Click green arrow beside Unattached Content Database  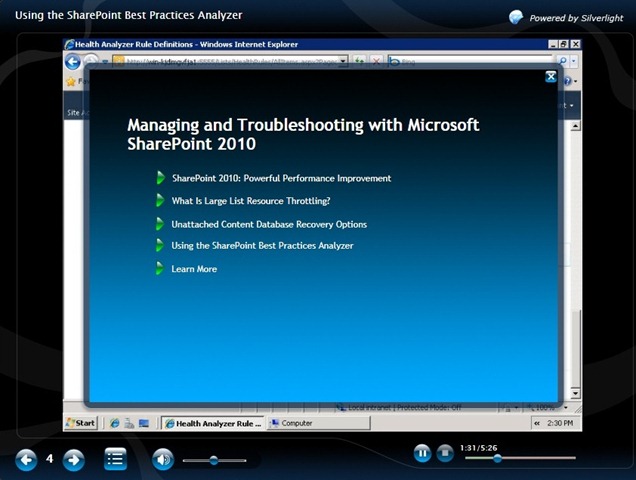[x=160, y=224]
